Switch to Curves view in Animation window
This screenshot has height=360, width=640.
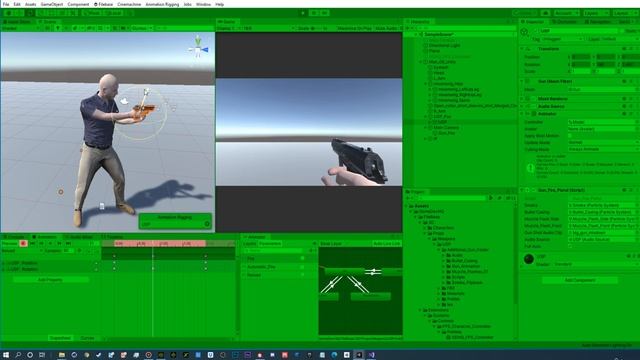point(87,338)
